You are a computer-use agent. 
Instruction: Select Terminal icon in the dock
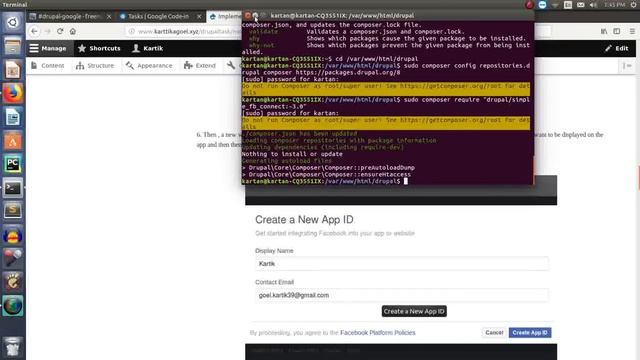13,188
